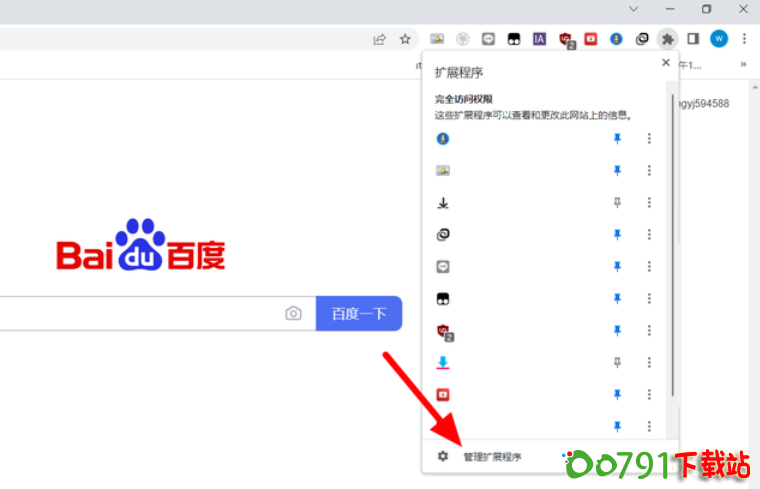Pin the blue-and-pink download arrow extension

click(x=617, y=362)
